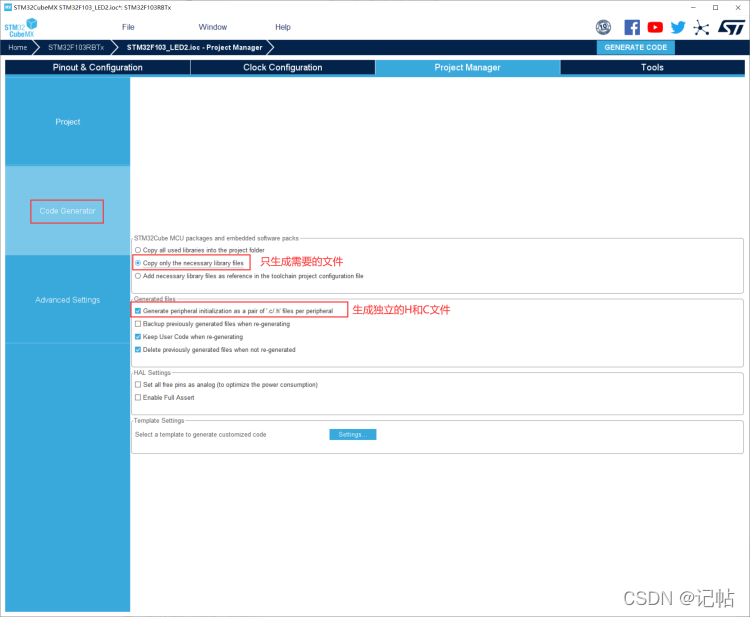Open the ST YouTube channel icon
This screenshot has width=750, height=617.
(x=655, y=27)
